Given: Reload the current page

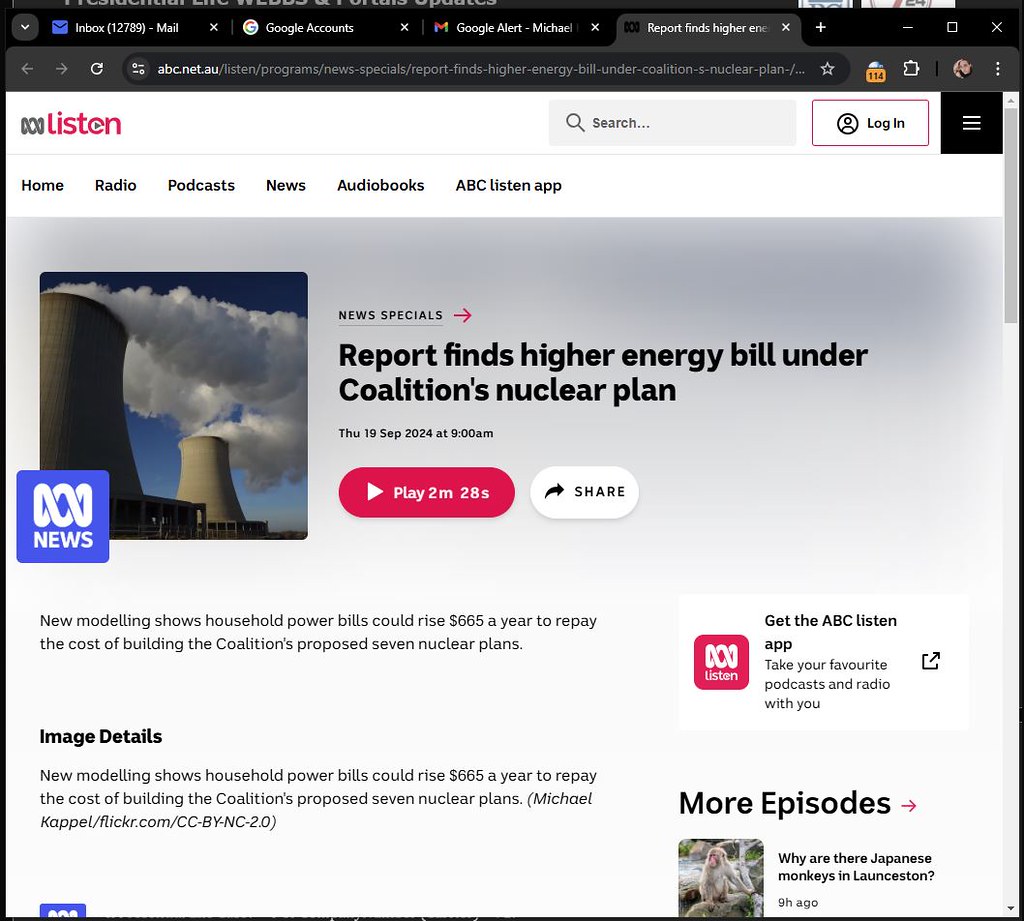Looking at the screenshot, I should pyautogui.click(x=97, y=69).
